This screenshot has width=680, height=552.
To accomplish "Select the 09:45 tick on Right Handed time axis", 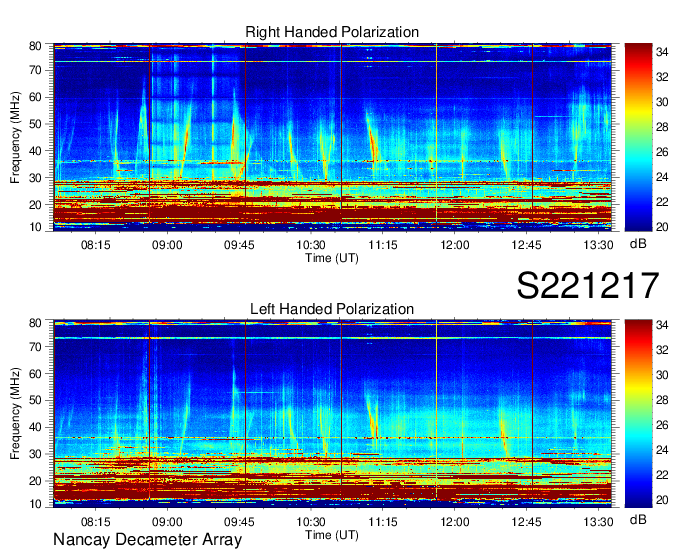I will coord(239,245).
